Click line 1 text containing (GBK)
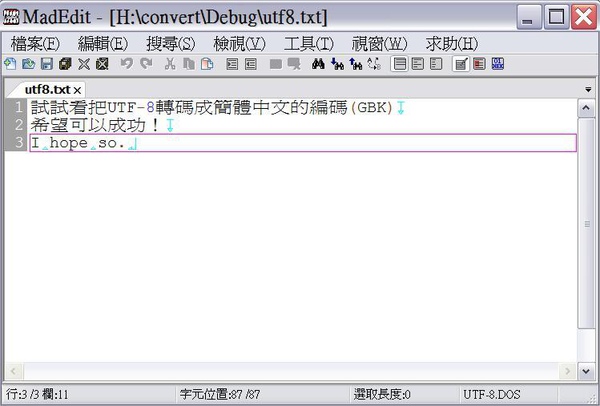The width and height of the screenshot is (600, 406). (x=212, y=108)
